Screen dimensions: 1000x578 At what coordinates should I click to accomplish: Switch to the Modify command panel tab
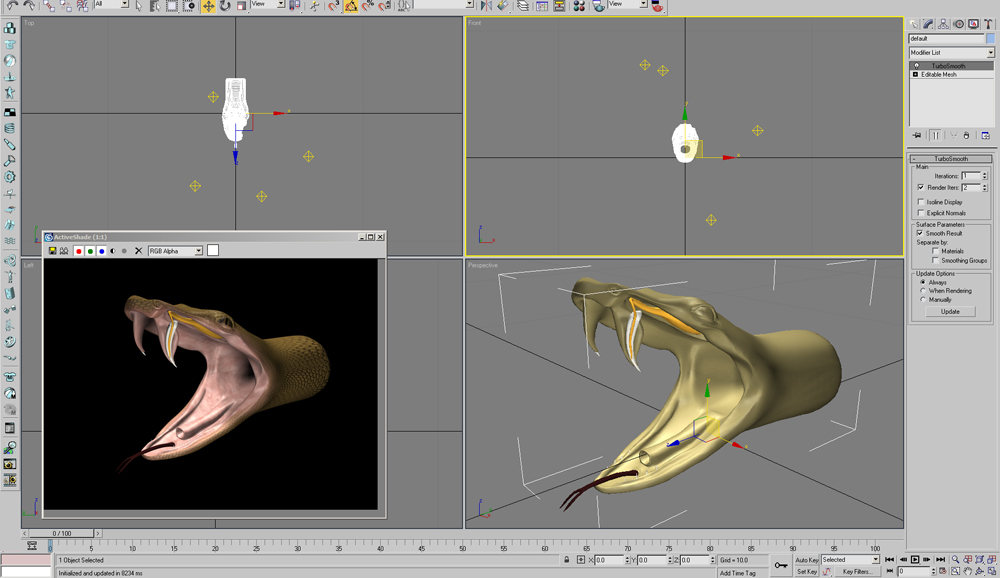(x=928, y=23)
